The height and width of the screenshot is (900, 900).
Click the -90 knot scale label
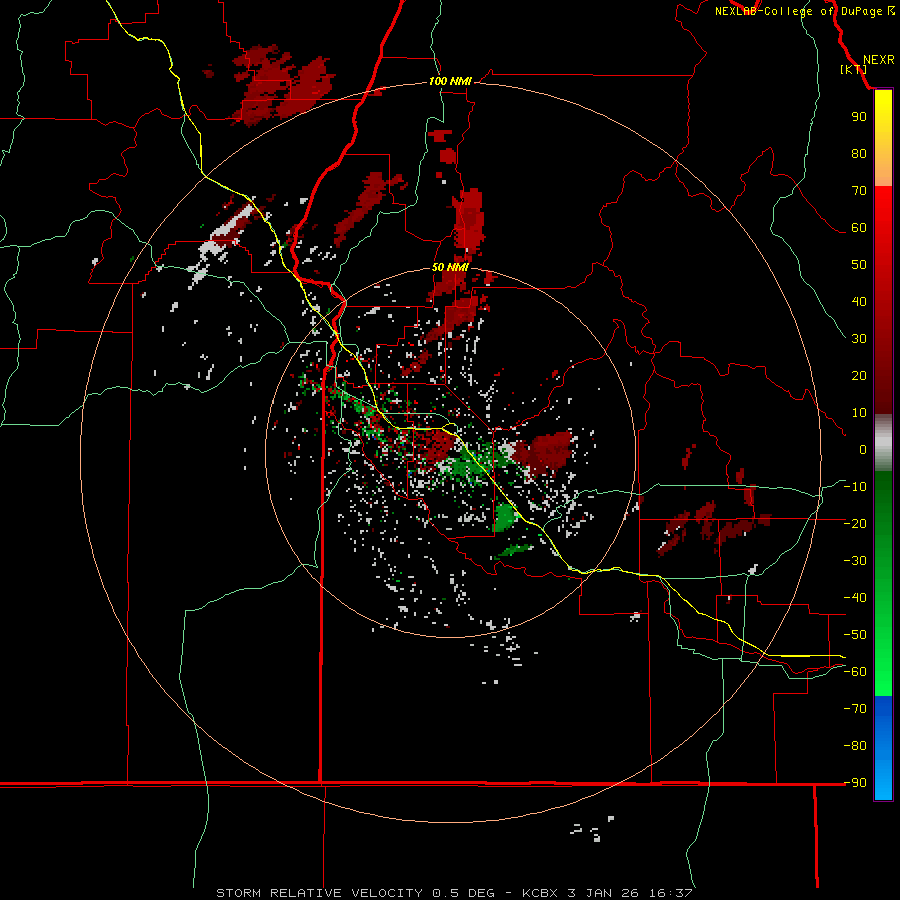pos(855,783)
